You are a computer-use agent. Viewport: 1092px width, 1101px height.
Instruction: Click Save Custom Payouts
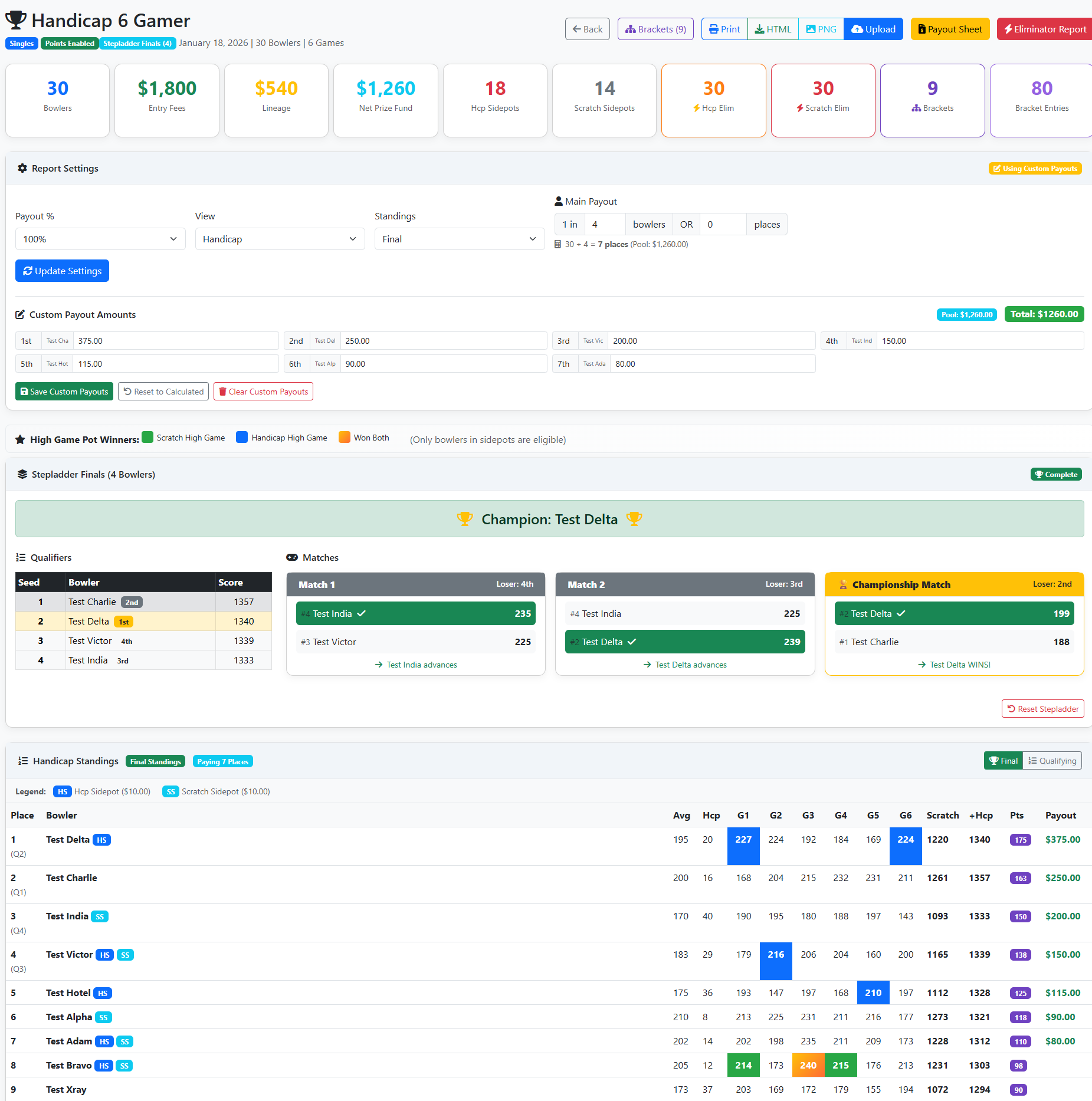pos(64,392)
